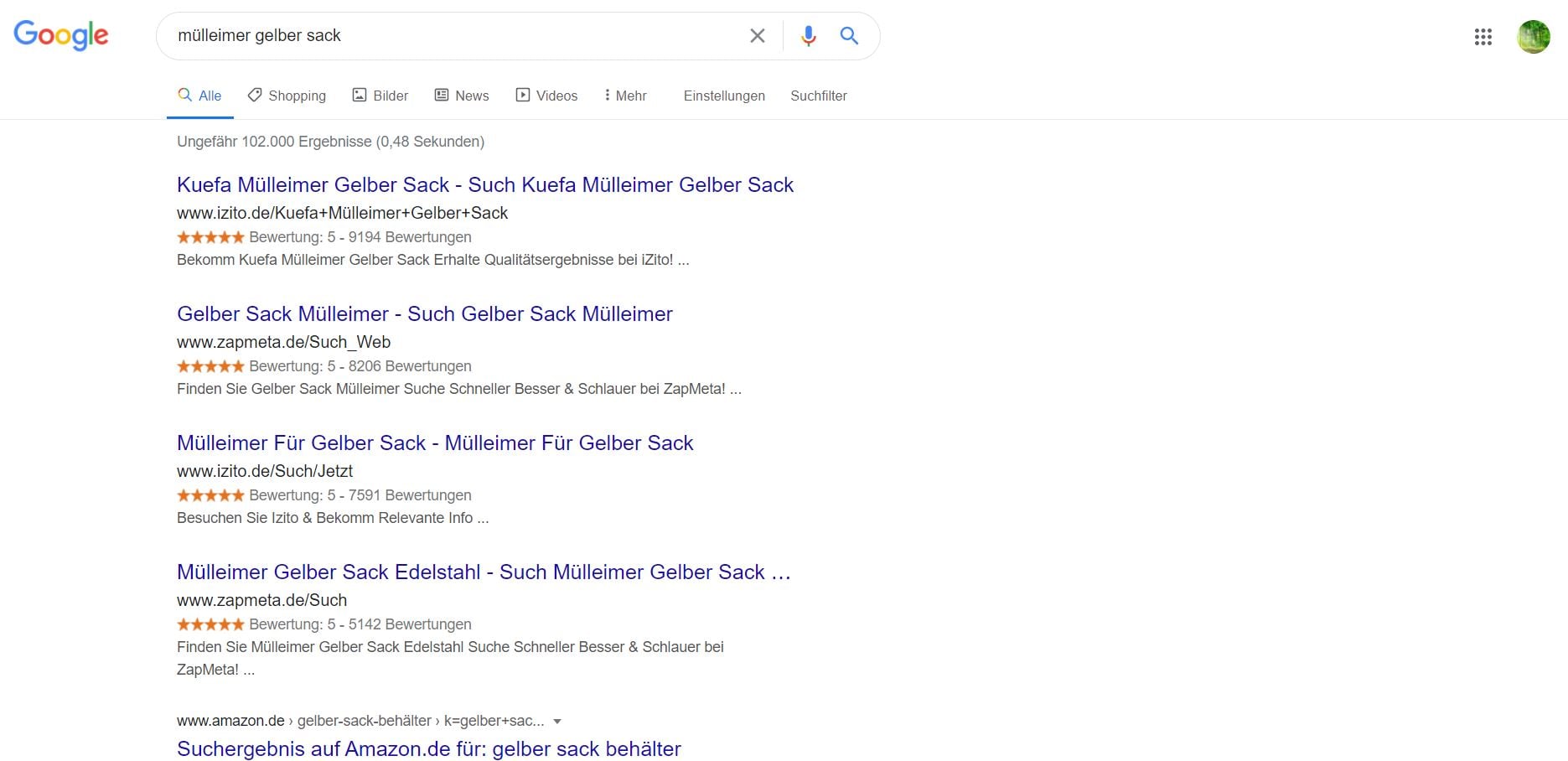Click the URL www.izito.de/Such/Jetzt
This screenshot has height=761, width=1568.
point(265,471)
